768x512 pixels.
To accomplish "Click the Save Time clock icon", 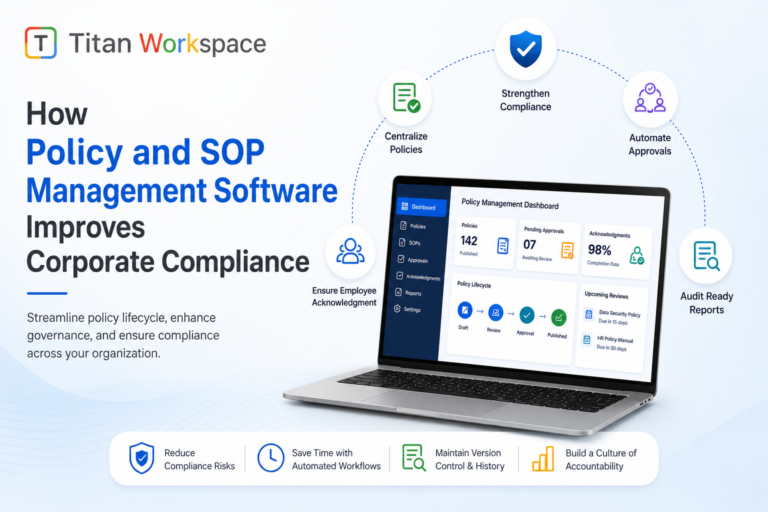I will coord(270,458).
